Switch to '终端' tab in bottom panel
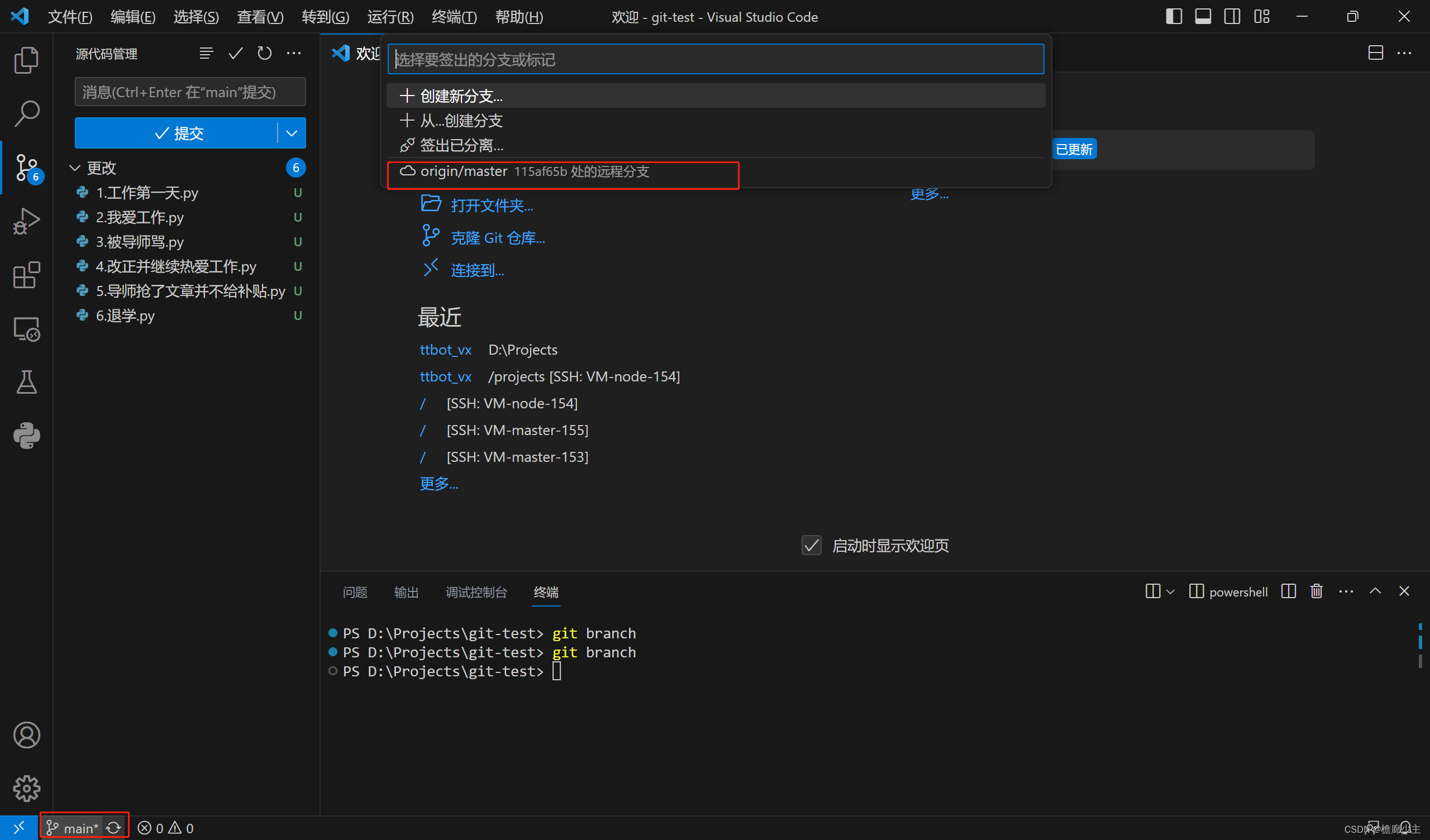1430x840 pixels. pyautogui.click(x=546, y=591)
